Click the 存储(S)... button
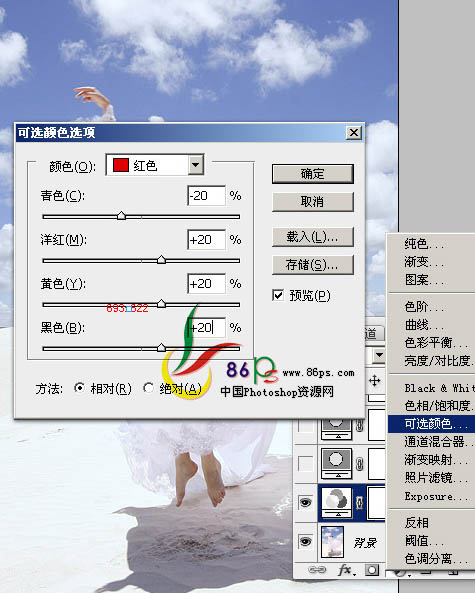 313,265
